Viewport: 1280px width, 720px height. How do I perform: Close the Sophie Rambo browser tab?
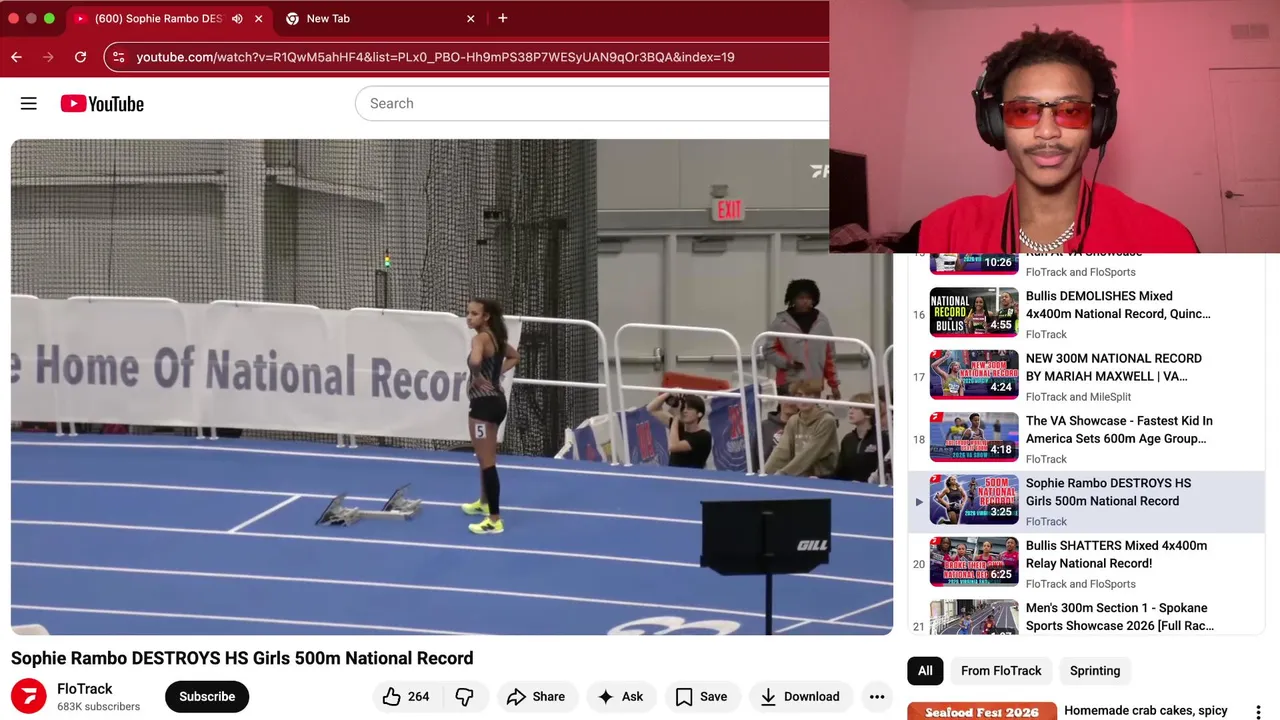(259, 18)
